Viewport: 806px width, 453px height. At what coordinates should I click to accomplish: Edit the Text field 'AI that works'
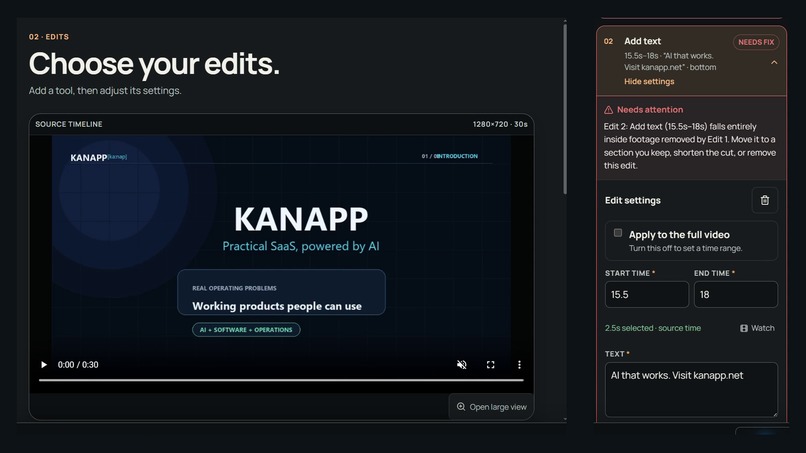point(691,389)
